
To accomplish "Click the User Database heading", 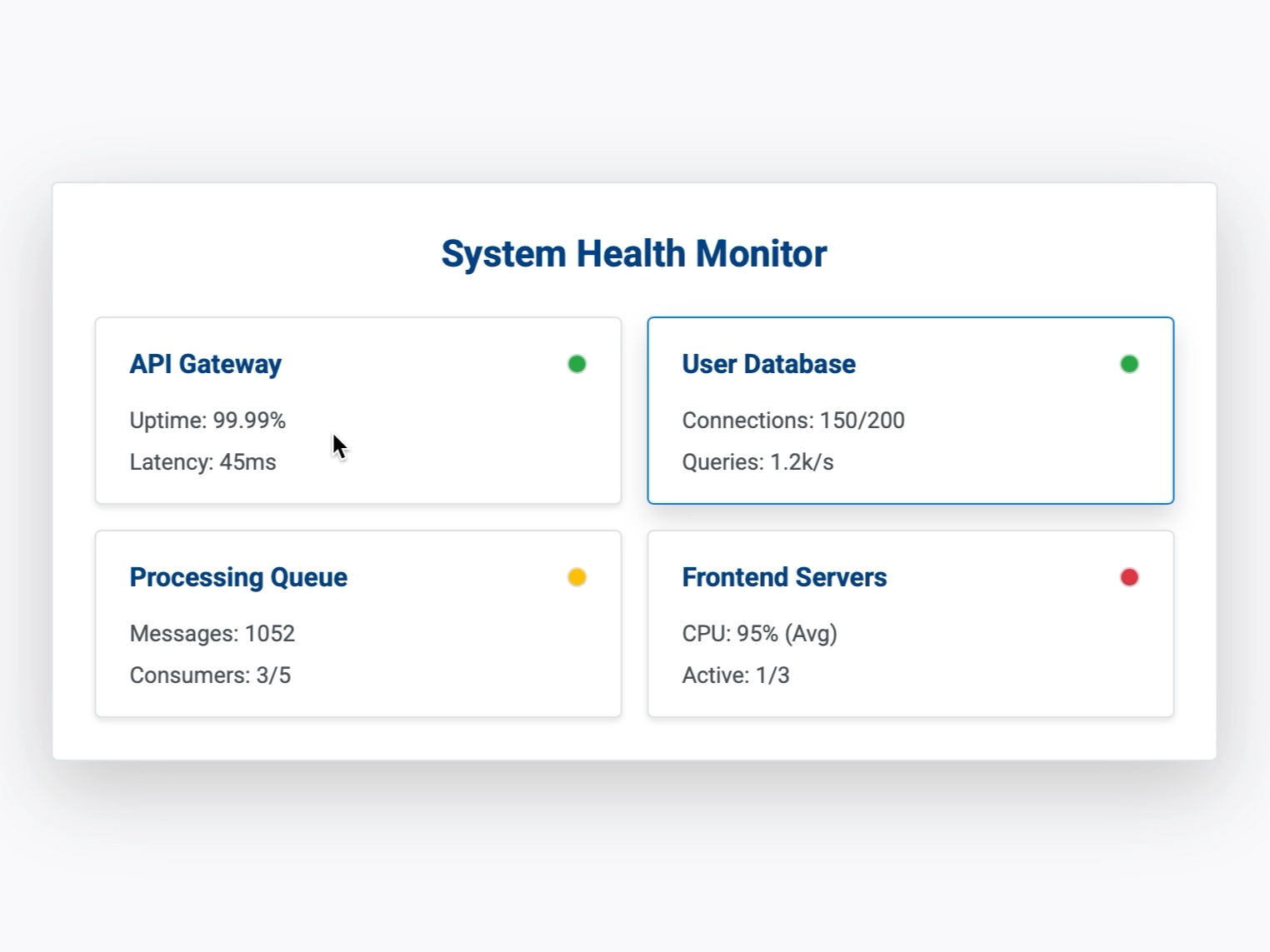I will [767, 363].
